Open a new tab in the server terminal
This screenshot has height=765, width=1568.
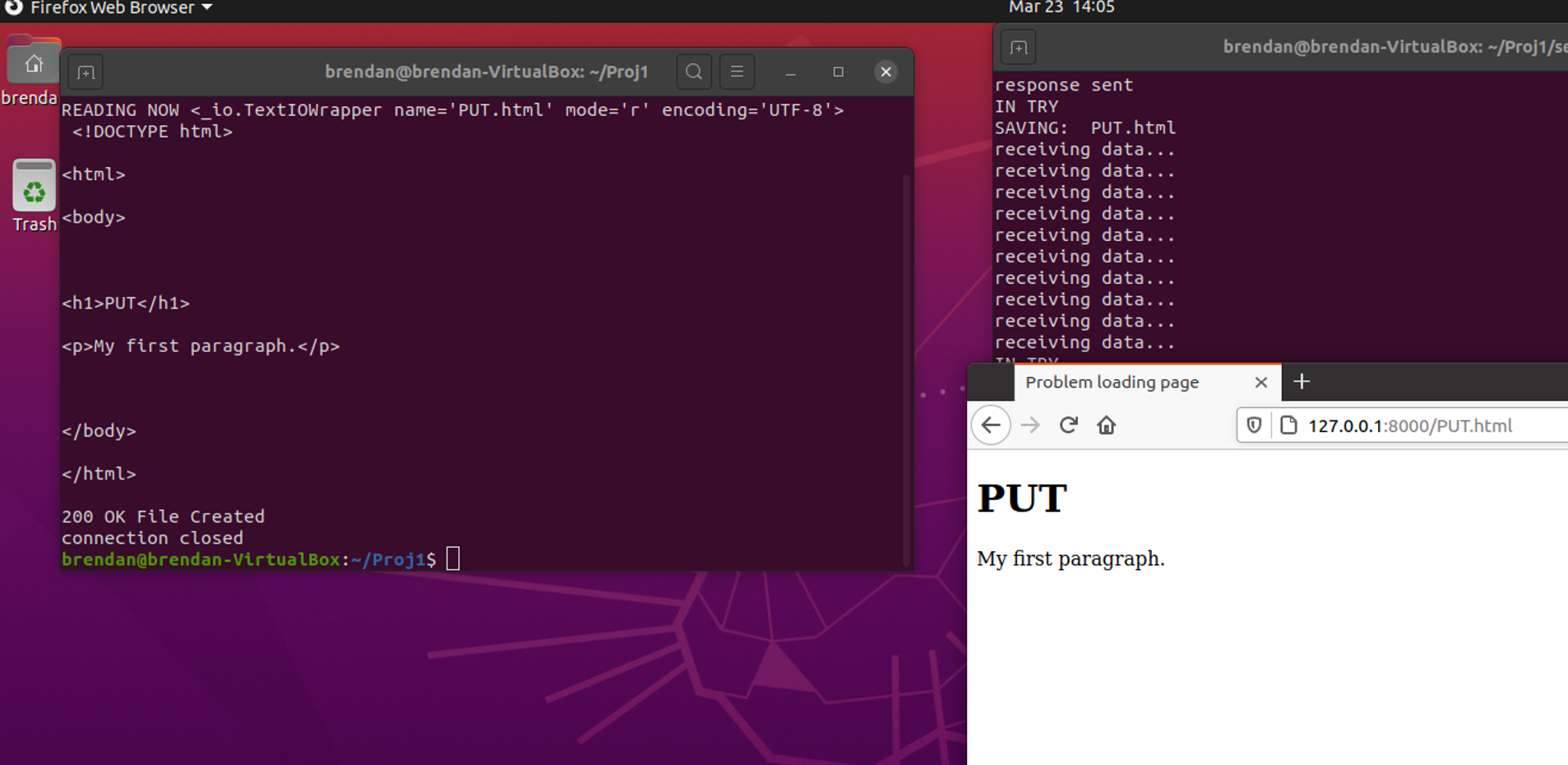[x=1018, y=47]
